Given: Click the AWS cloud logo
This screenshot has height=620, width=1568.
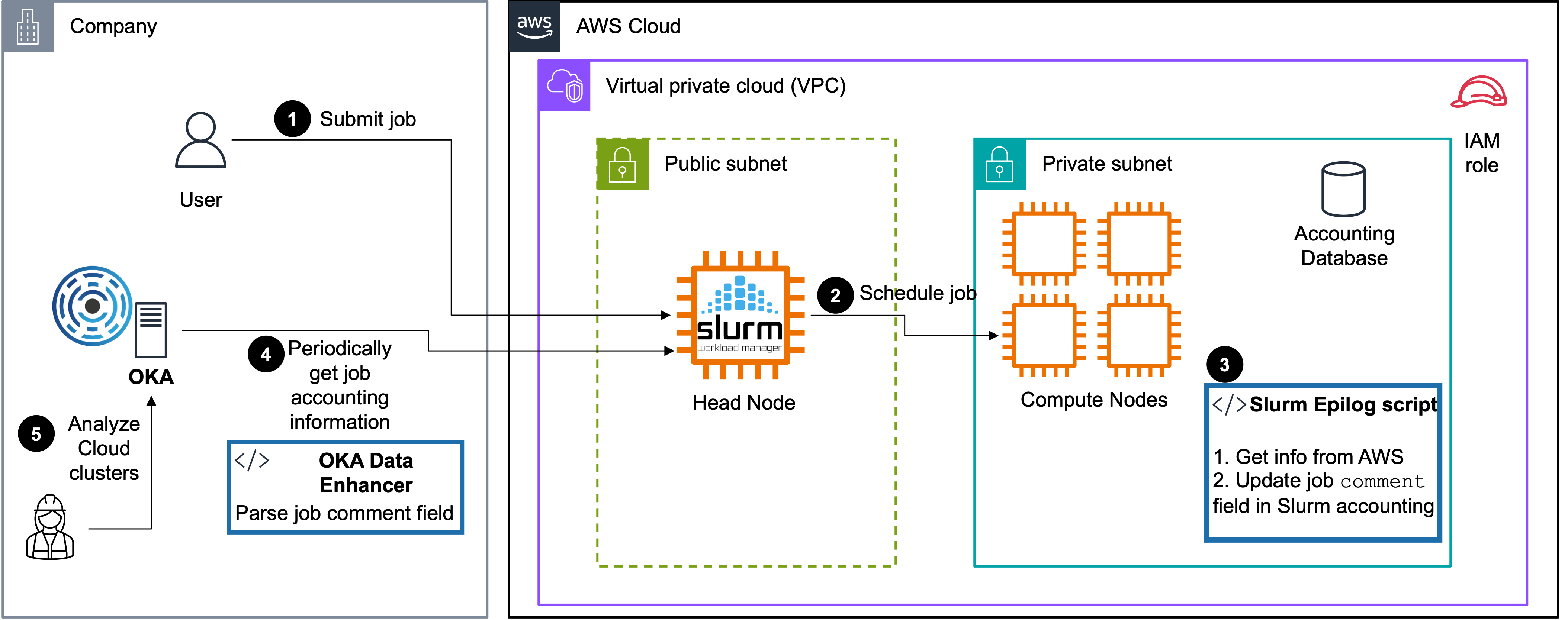Looking at the screenshot, I should tap(534, 26).
